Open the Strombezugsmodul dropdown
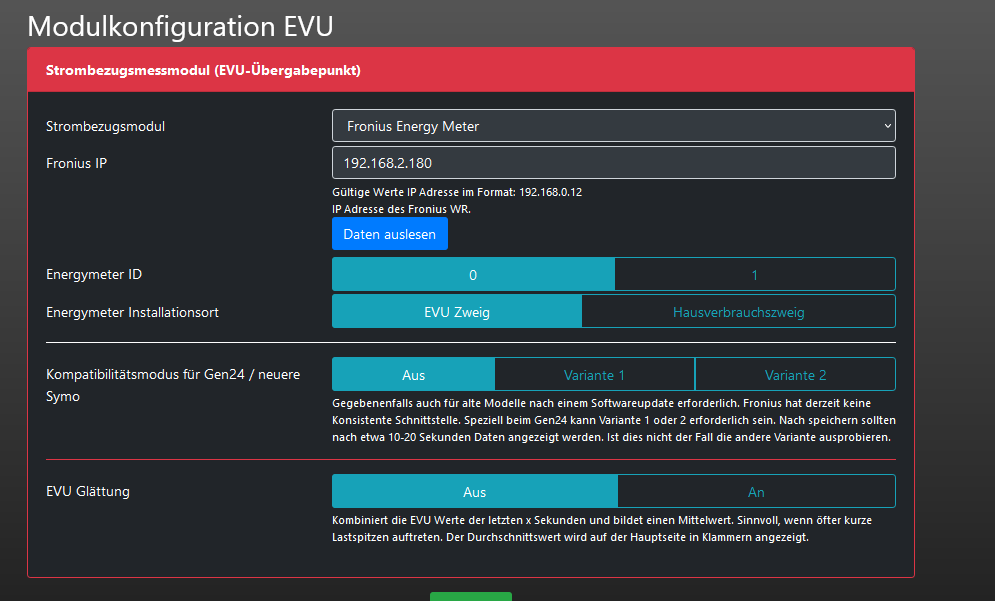The width and height of the screenshot is (995, 601). pos(613,126)
